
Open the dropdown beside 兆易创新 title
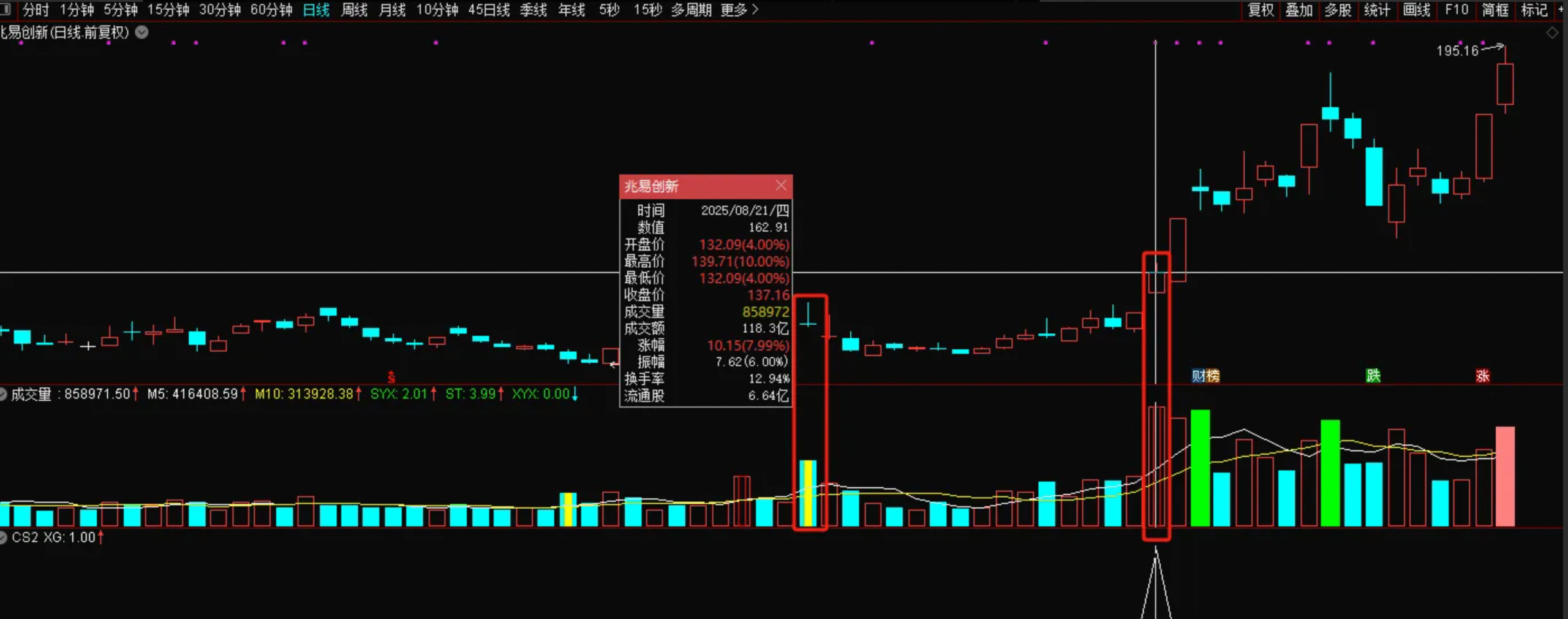tap(141, 32)
